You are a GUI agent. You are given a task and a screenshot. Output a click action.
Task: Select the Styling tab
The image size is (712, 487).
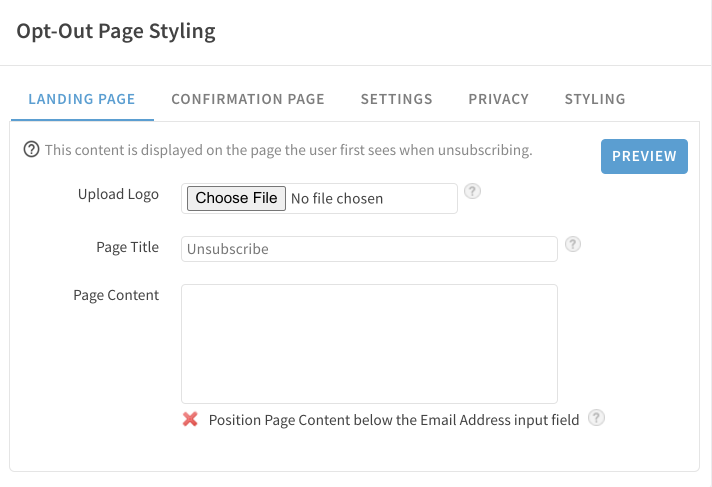595,99
